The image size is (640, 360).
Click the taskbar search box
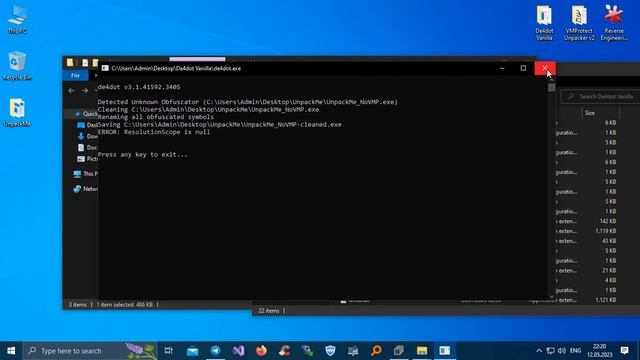click(90, 351)
